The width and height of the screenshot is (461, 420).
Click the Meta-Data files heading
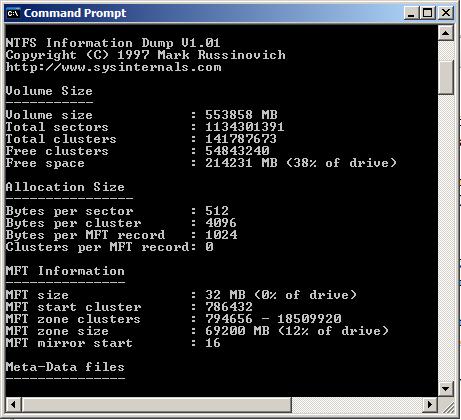click(x=65, y=367)
